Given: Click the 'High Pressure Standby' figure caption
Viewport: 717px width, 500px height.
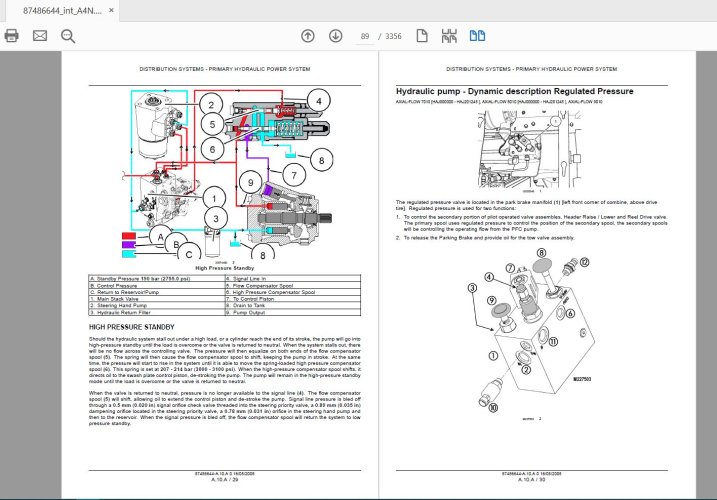Looking at the screenshot, I should point(225,268).
